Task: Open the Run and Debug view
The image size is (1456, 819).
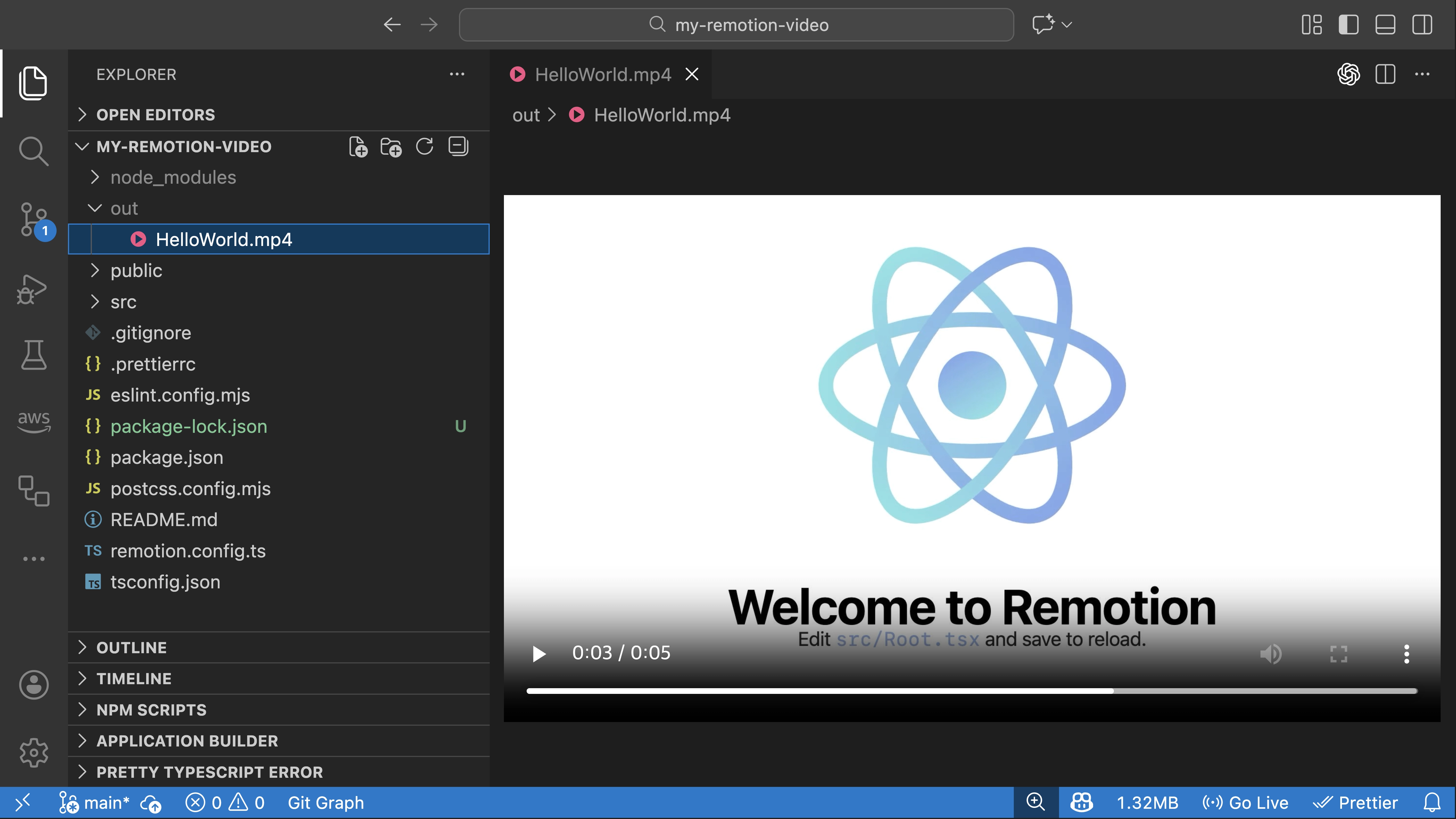Action: [x=32, y=289]
